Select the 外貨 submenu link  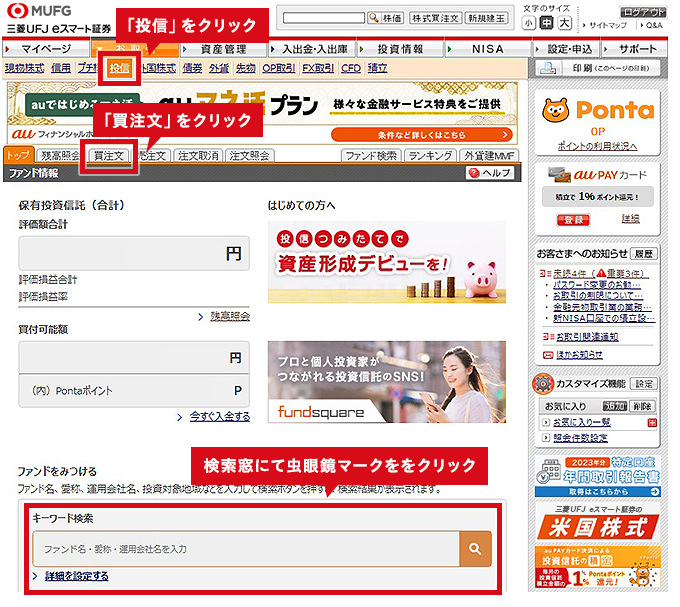[219, 68]
